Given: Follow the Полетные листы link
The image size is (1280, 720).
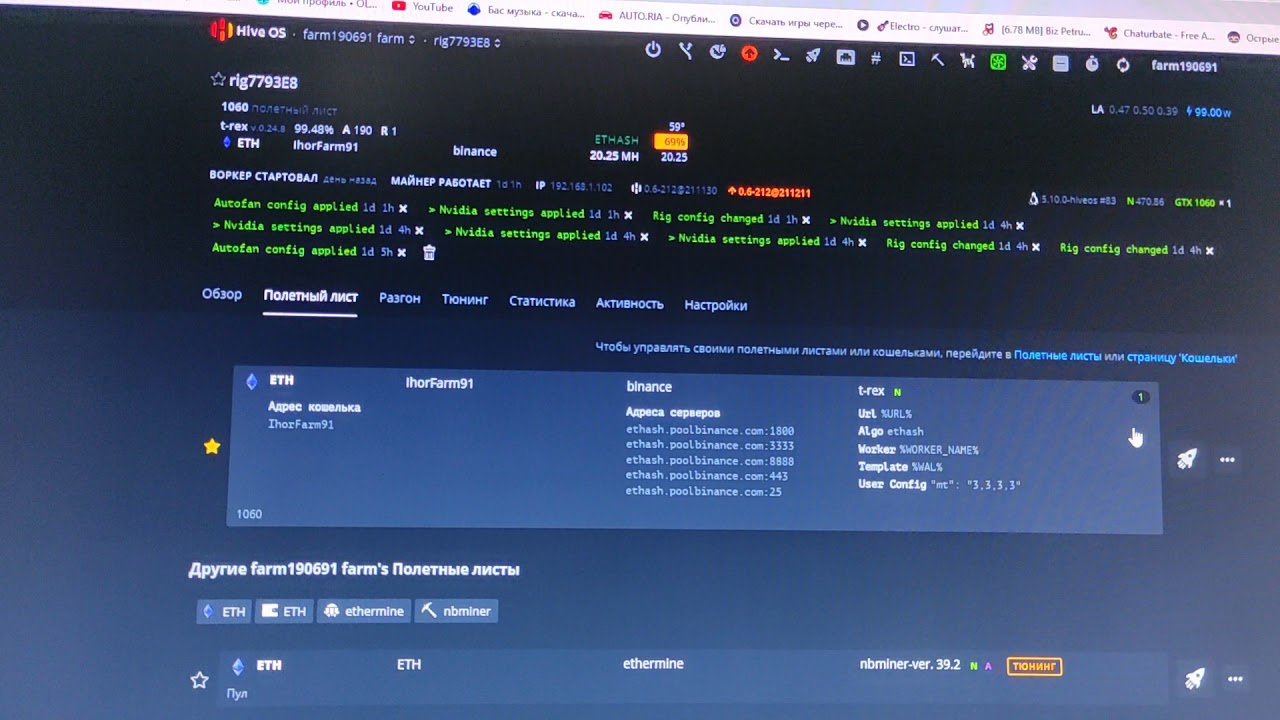Looking at the screenshot, I should point(1057,355).
